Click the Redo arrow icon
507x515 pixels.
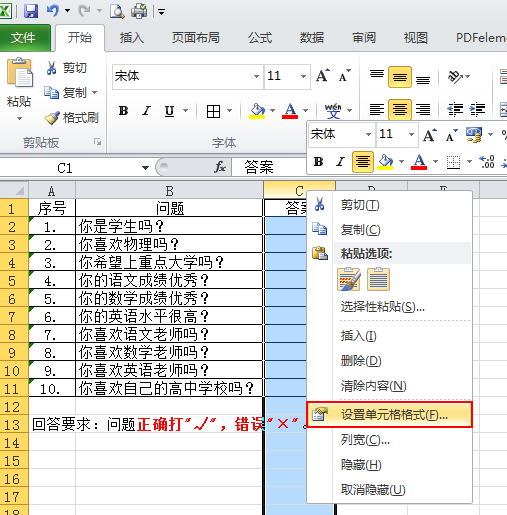click(x=84, y=11)
